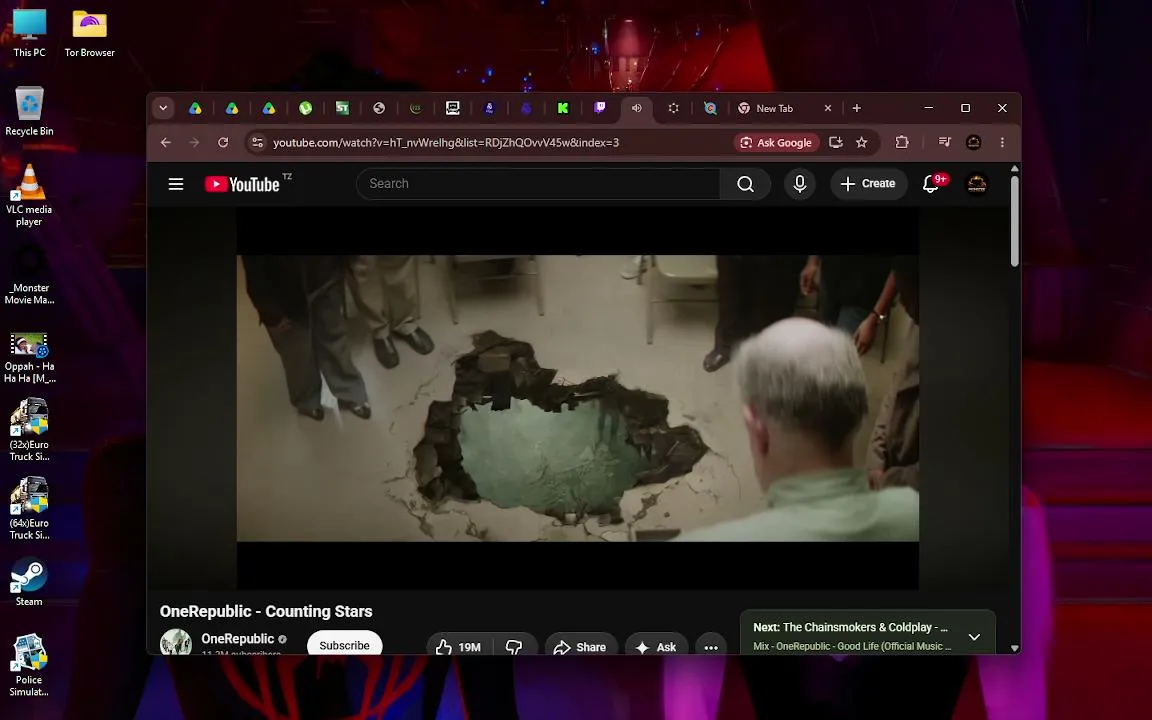
Task: Bookmark this page with star icon
Action: (862, 143)
